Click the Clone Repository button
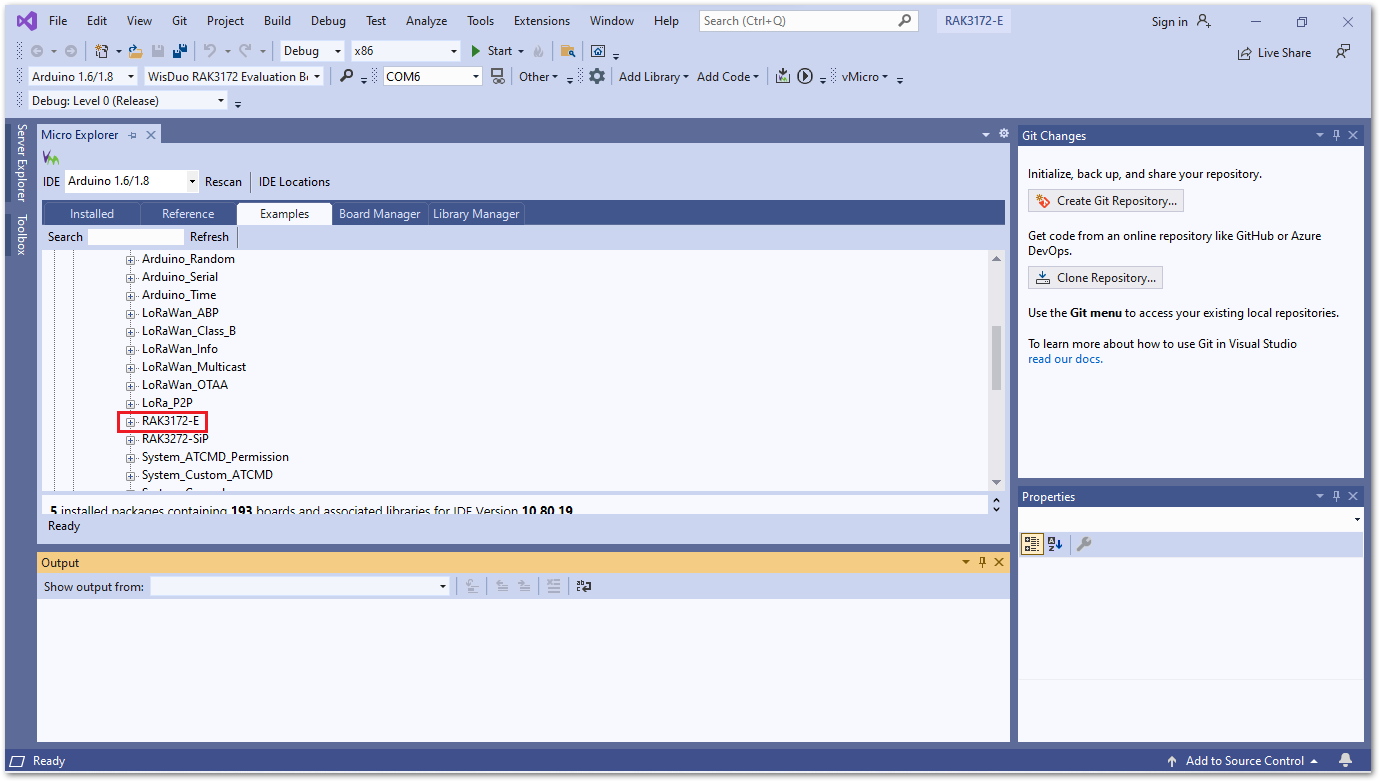1380x782 pixels. 1095,278
